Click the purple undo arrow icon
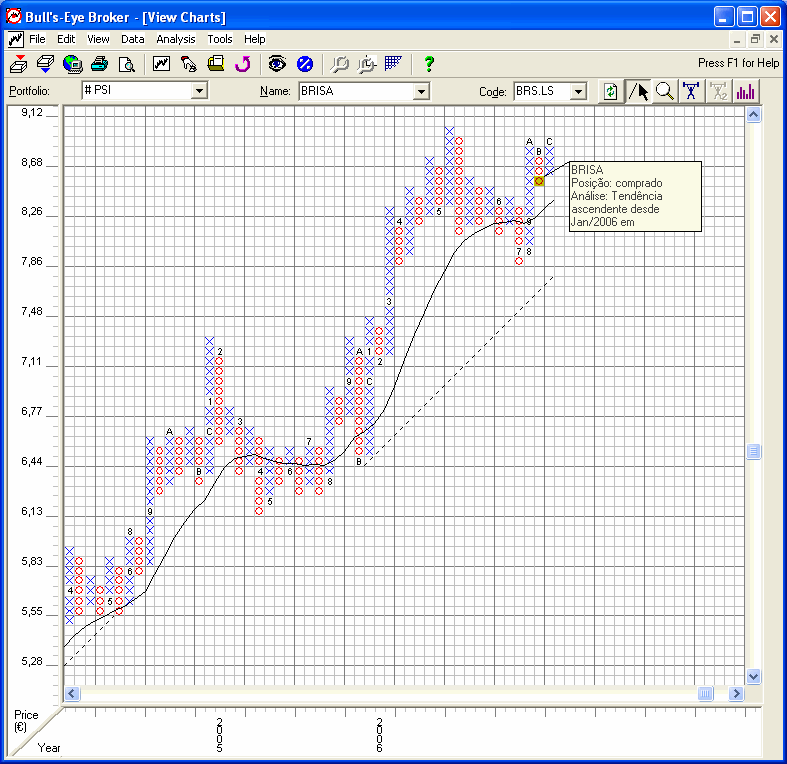 tap(242, 64)
